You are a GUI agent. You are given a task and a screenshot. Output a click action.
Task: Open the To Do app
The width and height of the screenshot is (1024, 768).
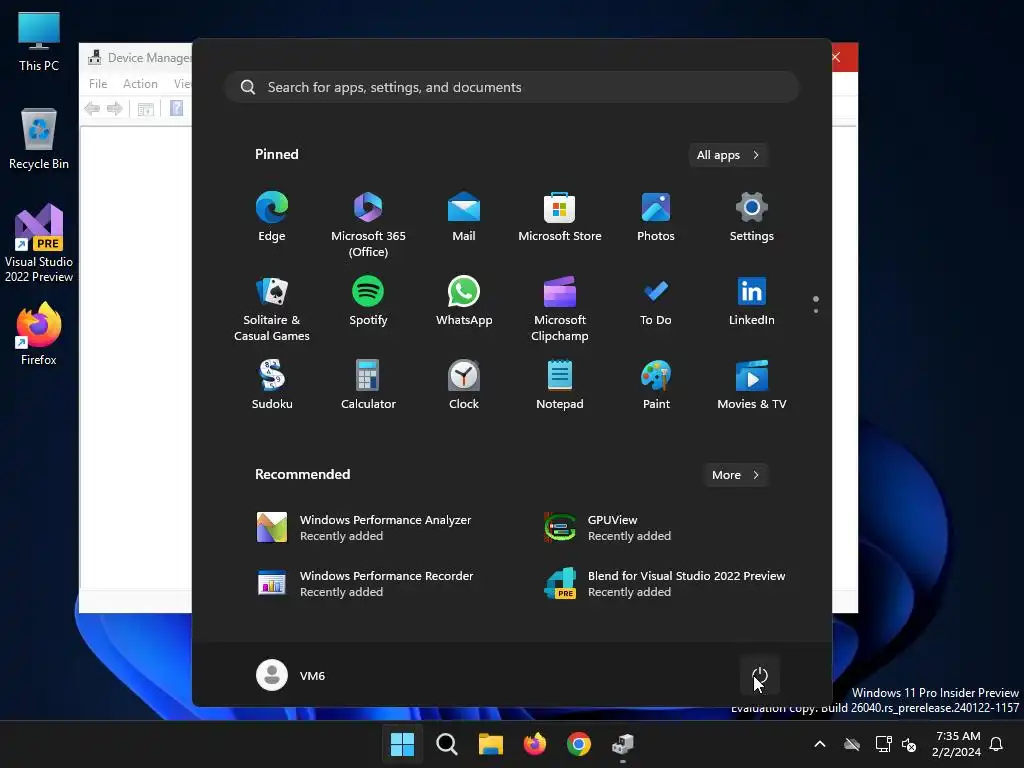click(656, 301)
